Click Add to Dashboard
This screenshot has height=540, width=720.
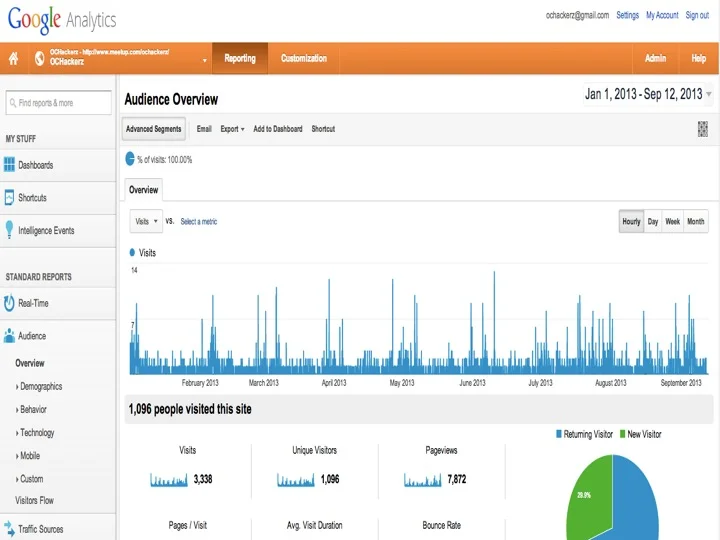[x=278, y=129]
